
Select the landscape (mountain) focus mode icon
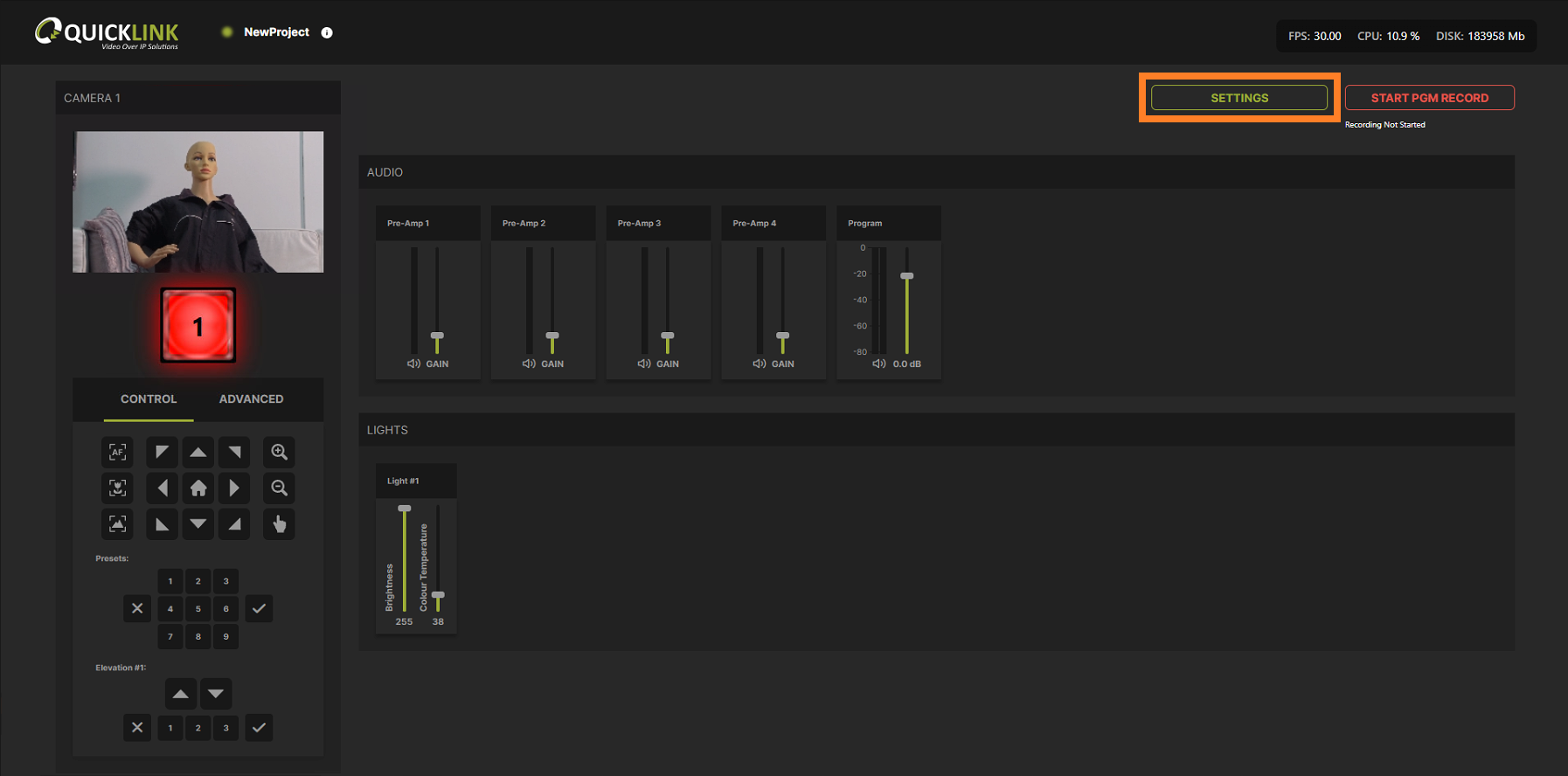[x=118, y=523]
